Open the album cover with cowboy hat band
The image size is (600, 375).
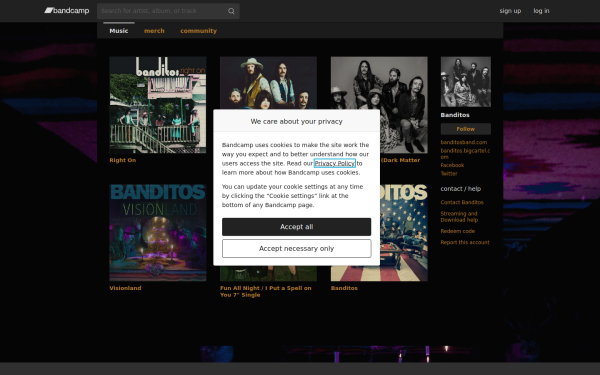point(268,83)
